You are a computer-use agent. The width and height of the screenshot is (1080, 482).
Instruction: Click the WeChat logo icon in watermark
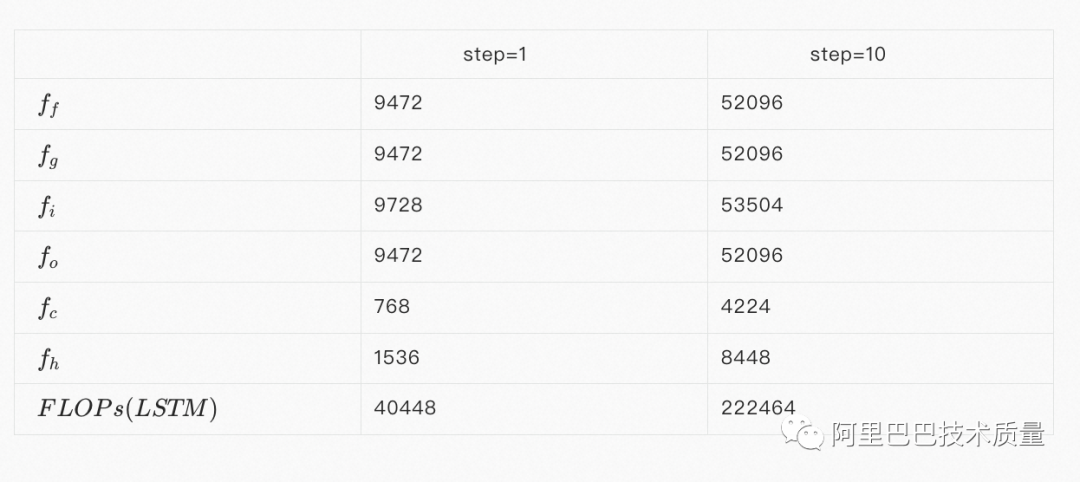pyautogui.click(x=802, y=432)
